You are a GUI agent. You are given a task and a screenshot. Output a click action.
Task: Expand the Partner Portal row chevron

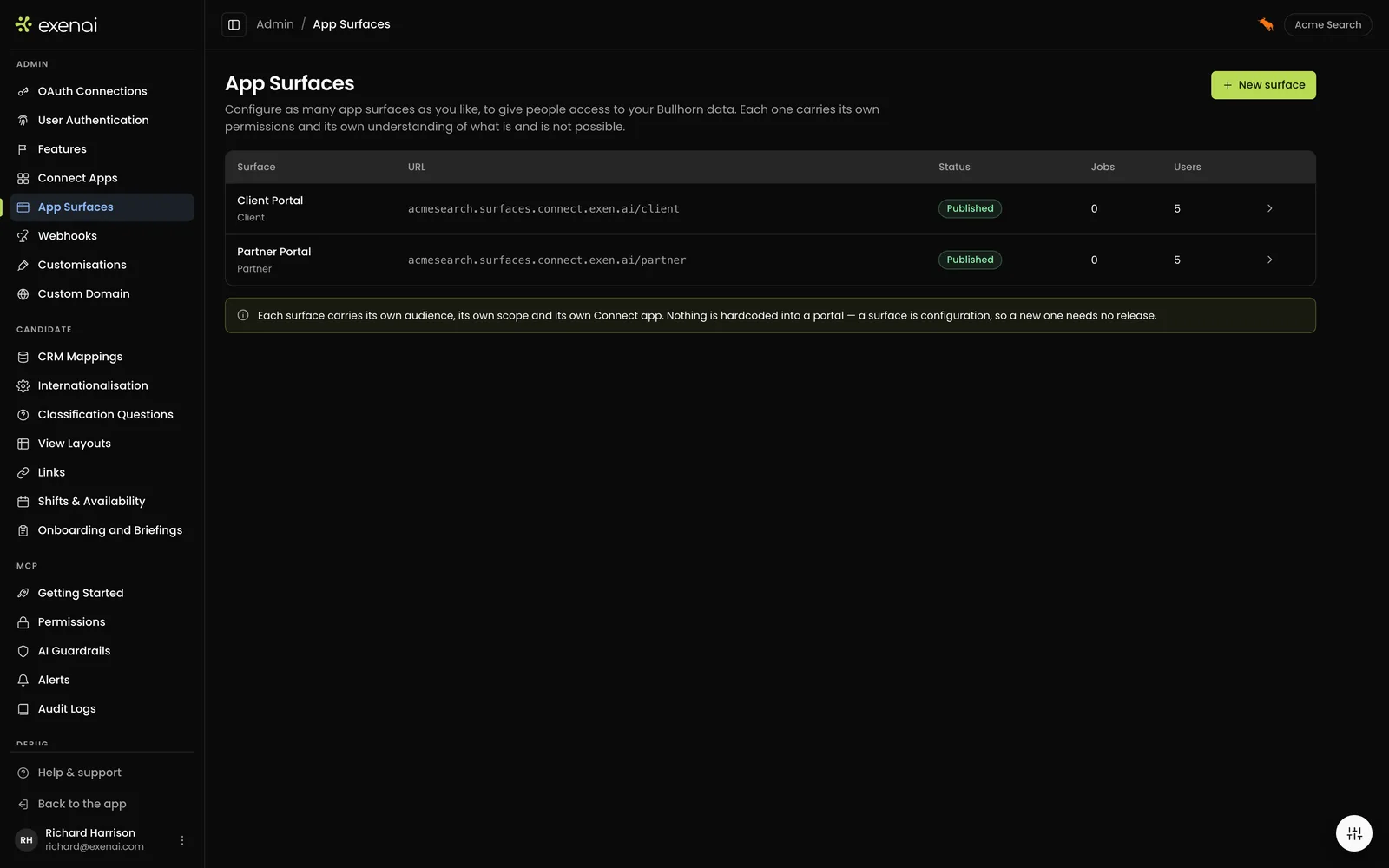(1269, 260)
